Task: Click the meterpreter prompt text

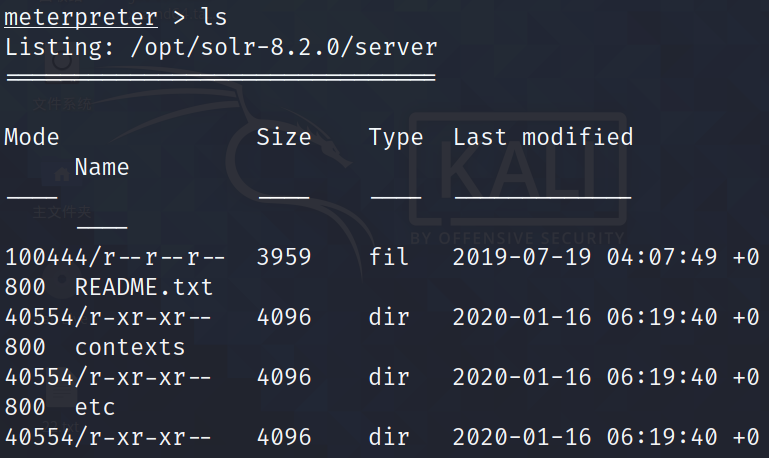Action: (81, 18)
